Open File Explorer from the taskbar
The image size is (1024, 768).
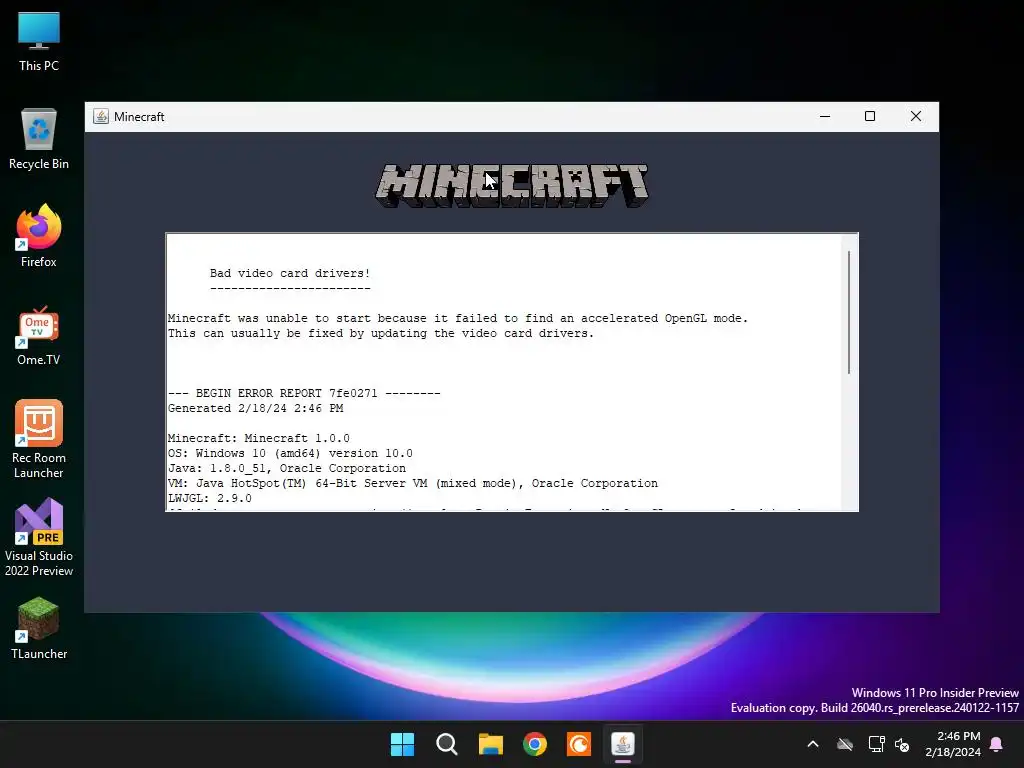tap(490, 744)
